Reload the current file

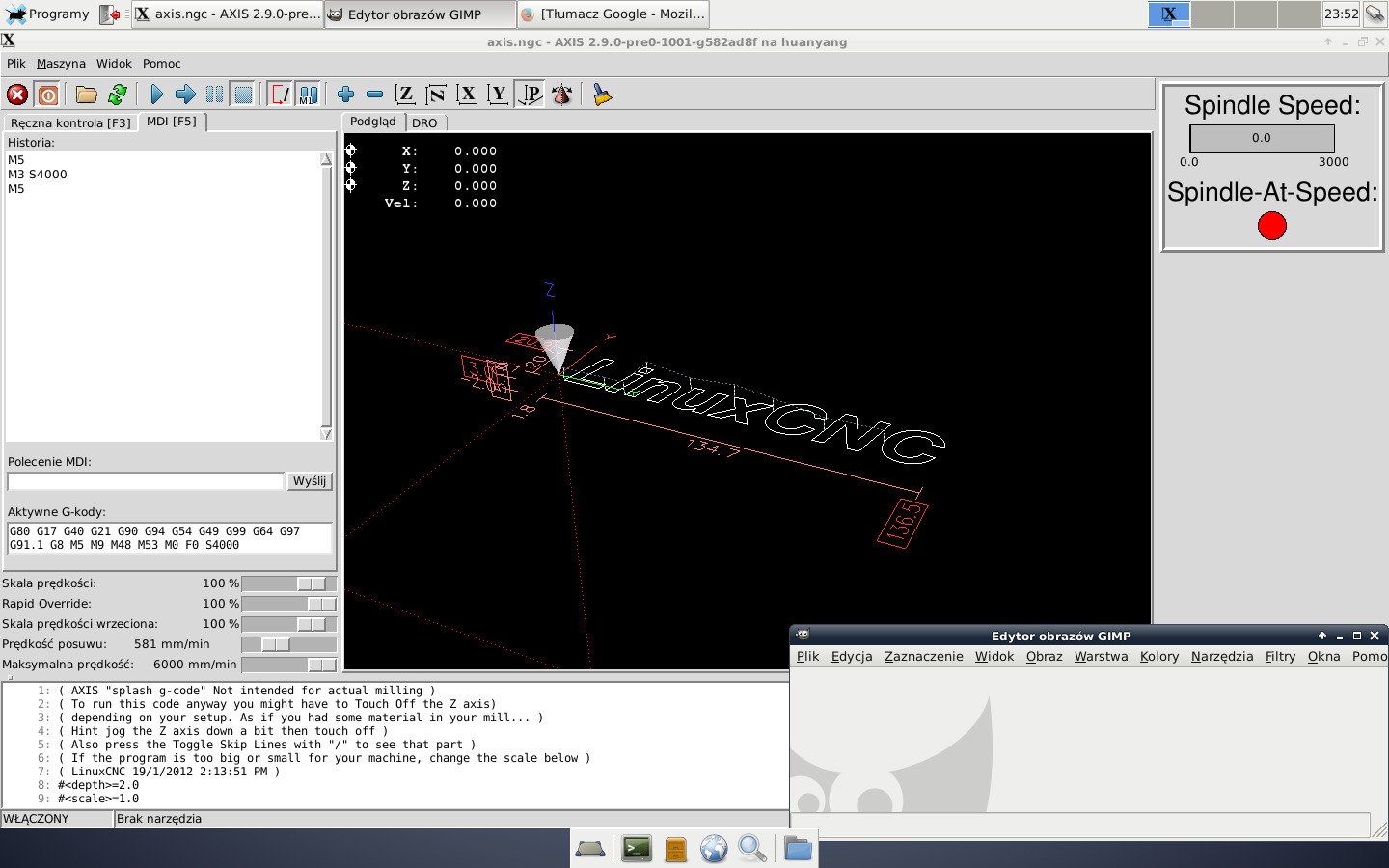point(118,95)
